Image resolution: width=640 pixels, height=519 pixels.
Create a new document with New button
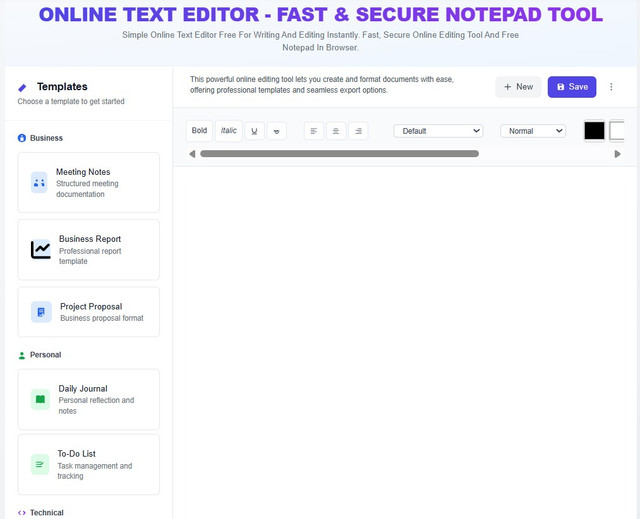coord(518,87)
